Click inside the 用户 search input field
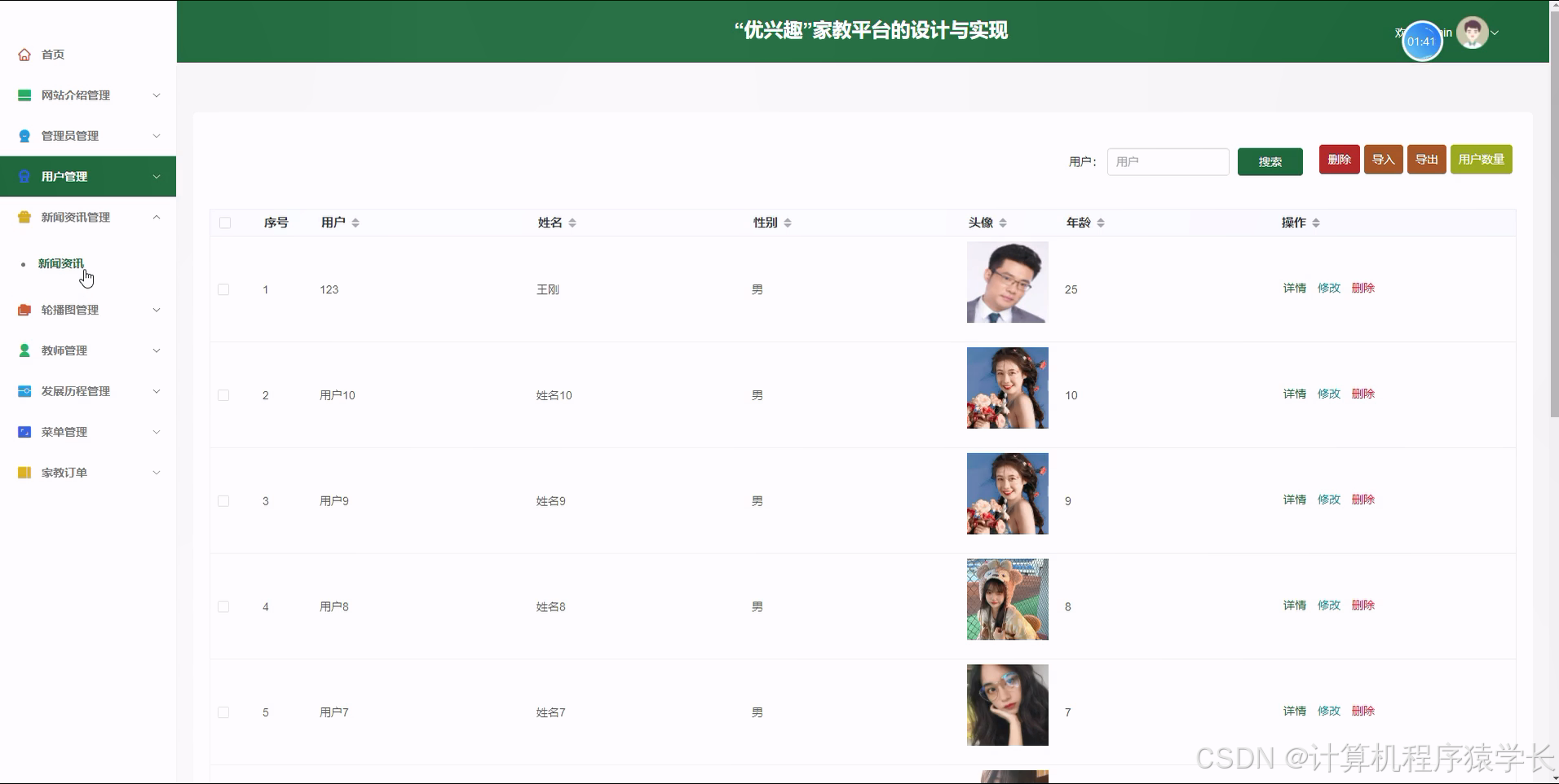Viewport: 1559px width, 784px height. 1168,161
